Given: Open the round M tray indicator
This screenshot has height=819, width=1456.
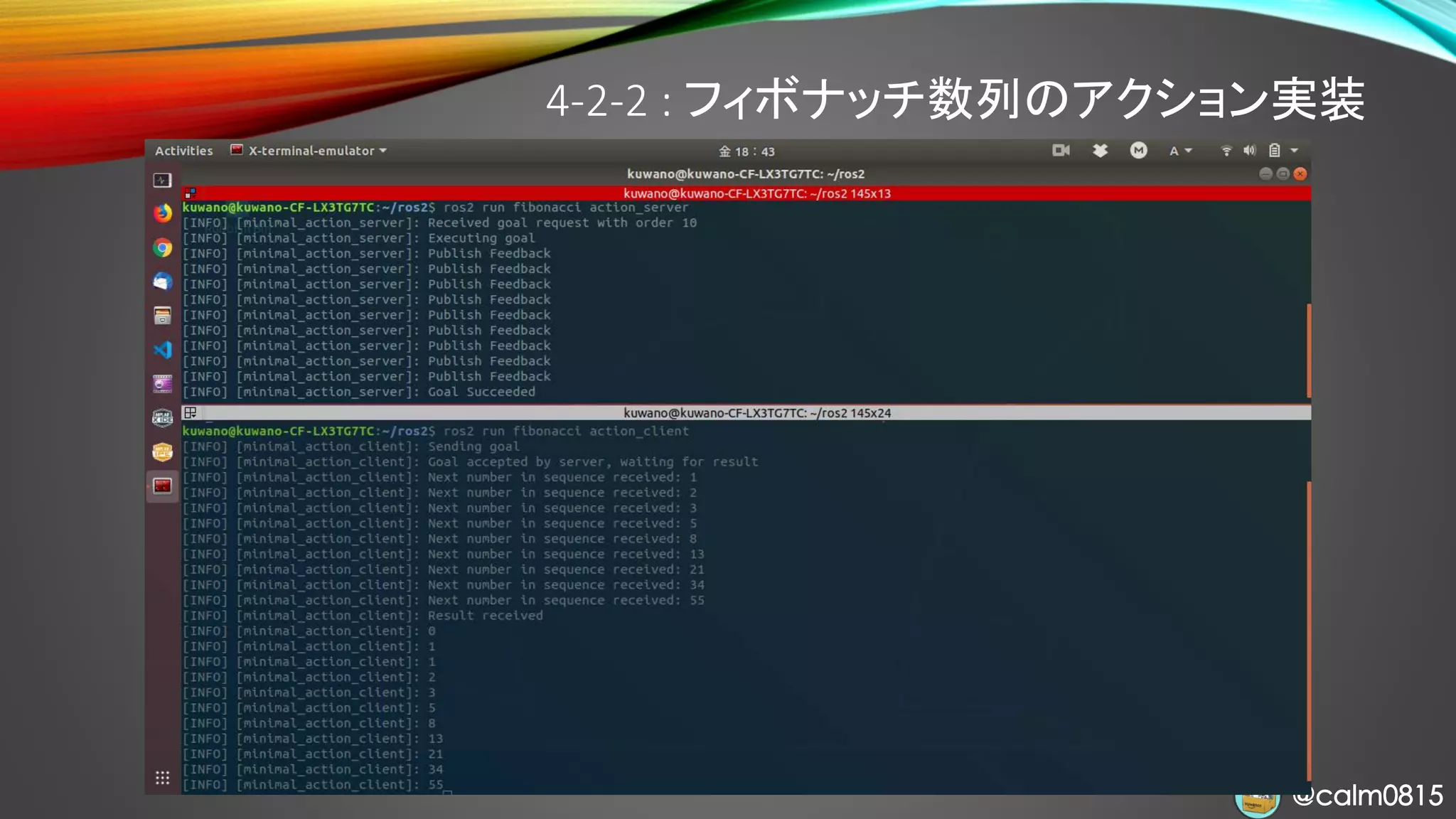Looking at the screenshot, I should (x=1138, y=150).
